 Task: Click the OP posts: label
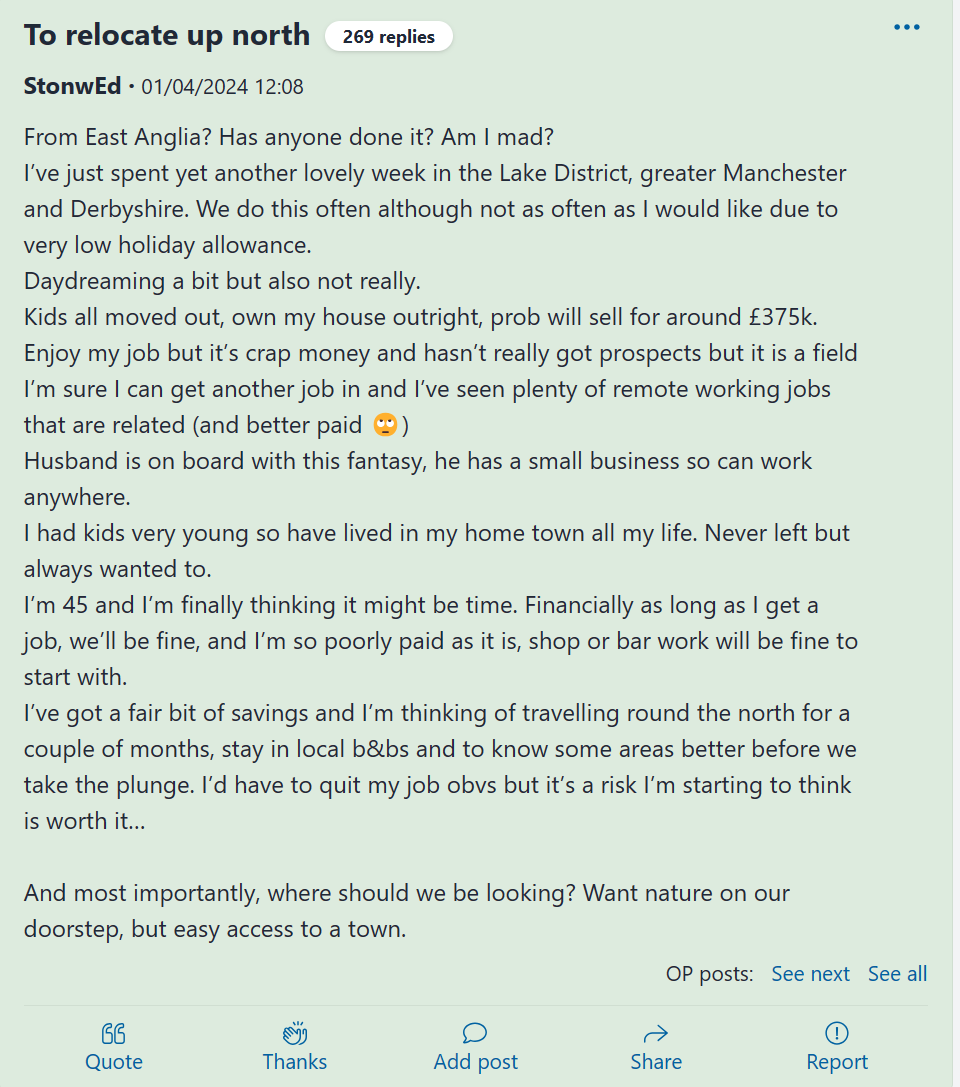(x=709, y=974)
